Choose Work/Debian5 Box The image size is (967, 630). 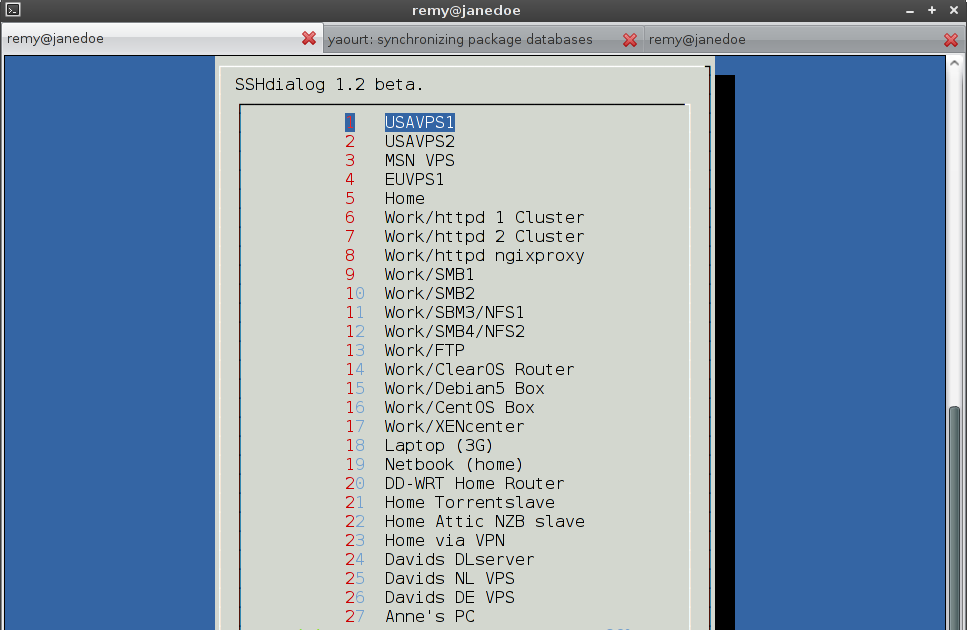pos(464,389)
